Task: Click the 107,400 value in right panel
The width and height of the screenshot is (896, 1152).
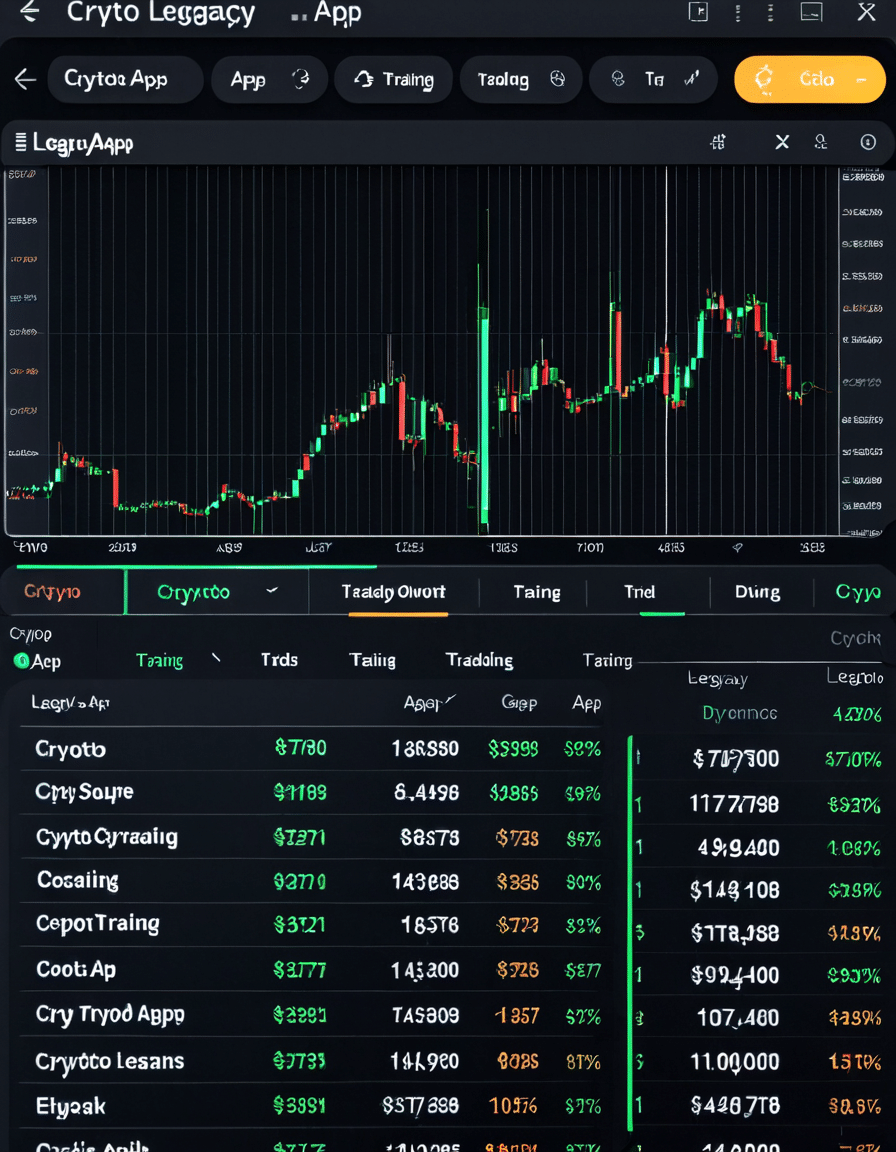Action: 737,1018
